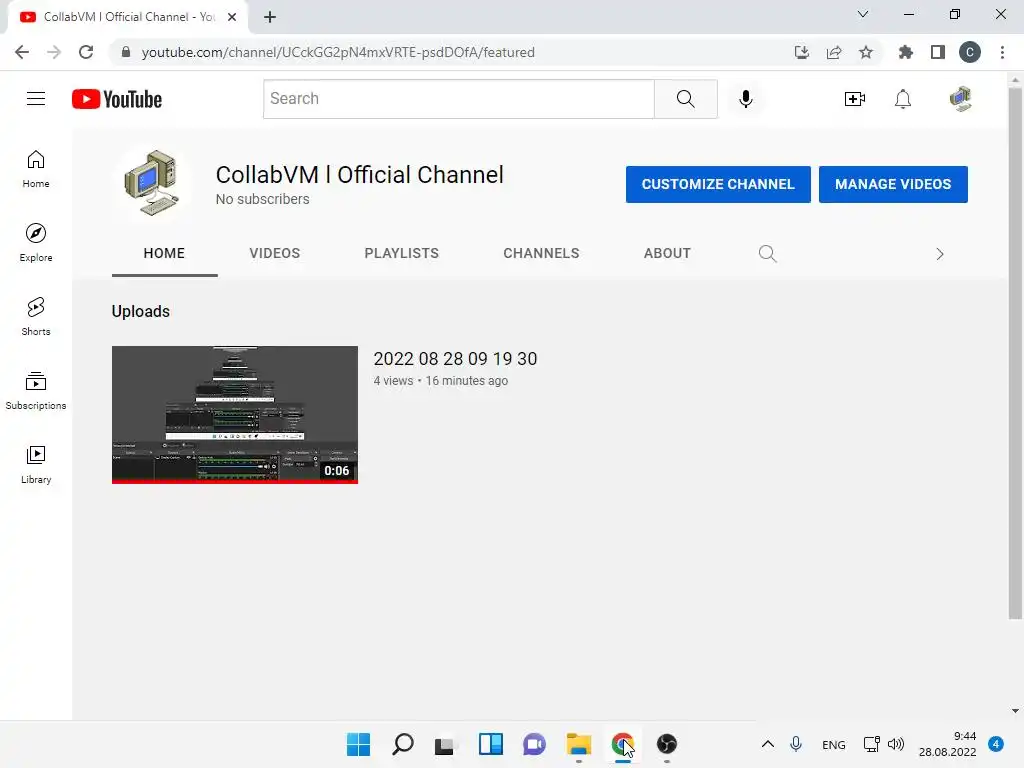
Task: Switch to the PLAYLISTS tab
Action: [401, 253]
